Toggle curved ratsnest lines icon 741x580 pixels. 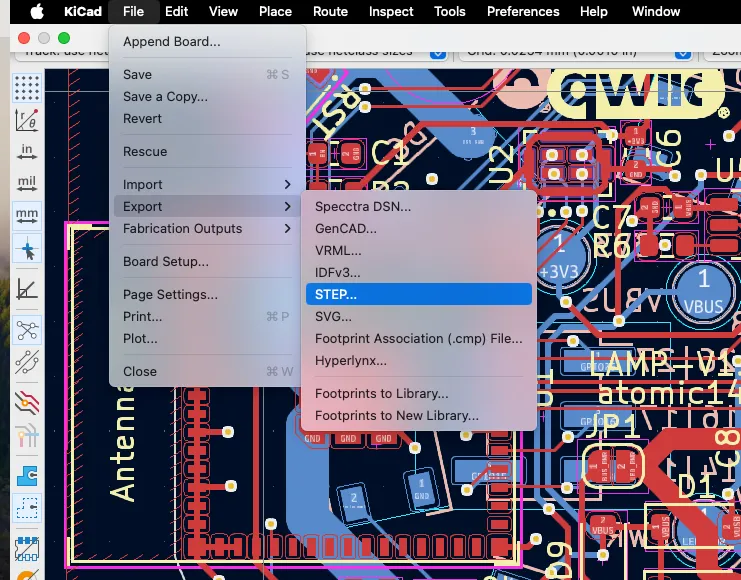coord(26,362)
